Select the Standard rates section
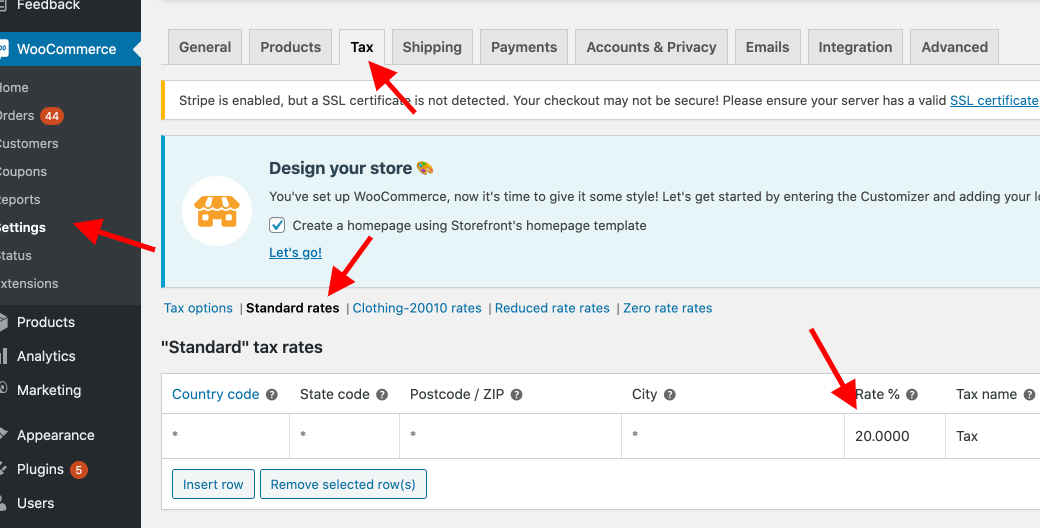 [292, 308]
